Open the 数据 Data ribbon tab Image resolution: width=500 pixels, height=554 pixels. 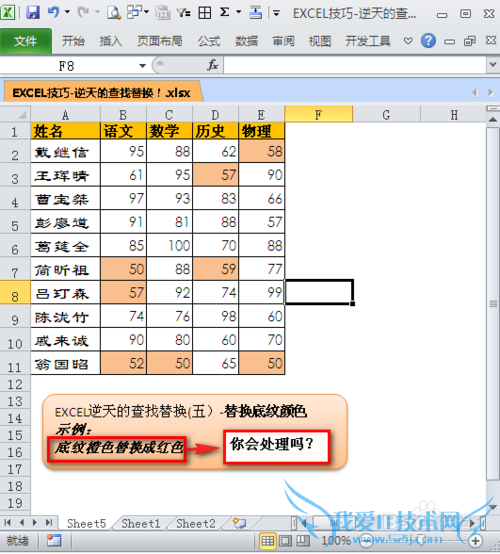246,41
